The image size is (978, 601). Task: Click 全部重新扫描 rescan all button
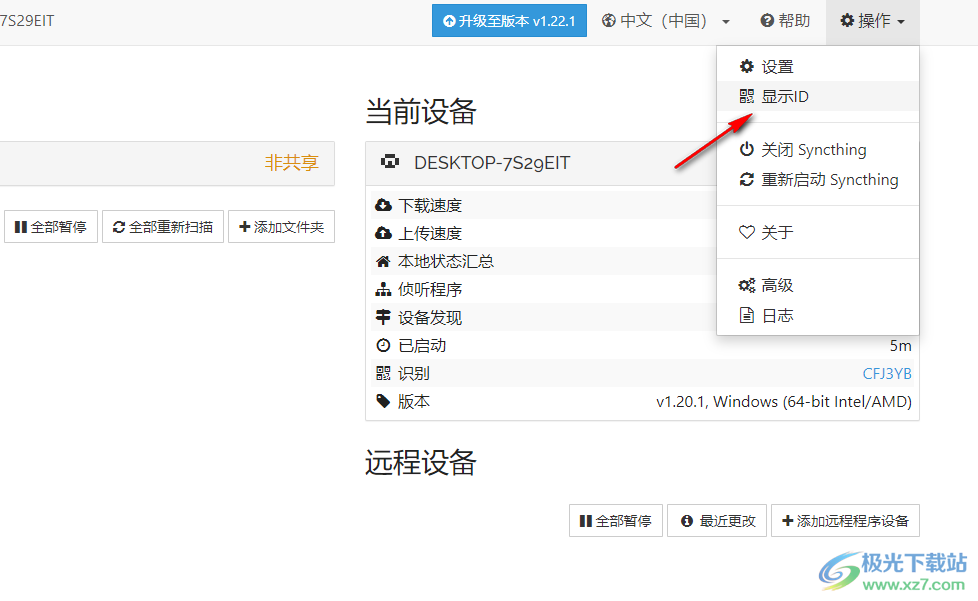163,227
